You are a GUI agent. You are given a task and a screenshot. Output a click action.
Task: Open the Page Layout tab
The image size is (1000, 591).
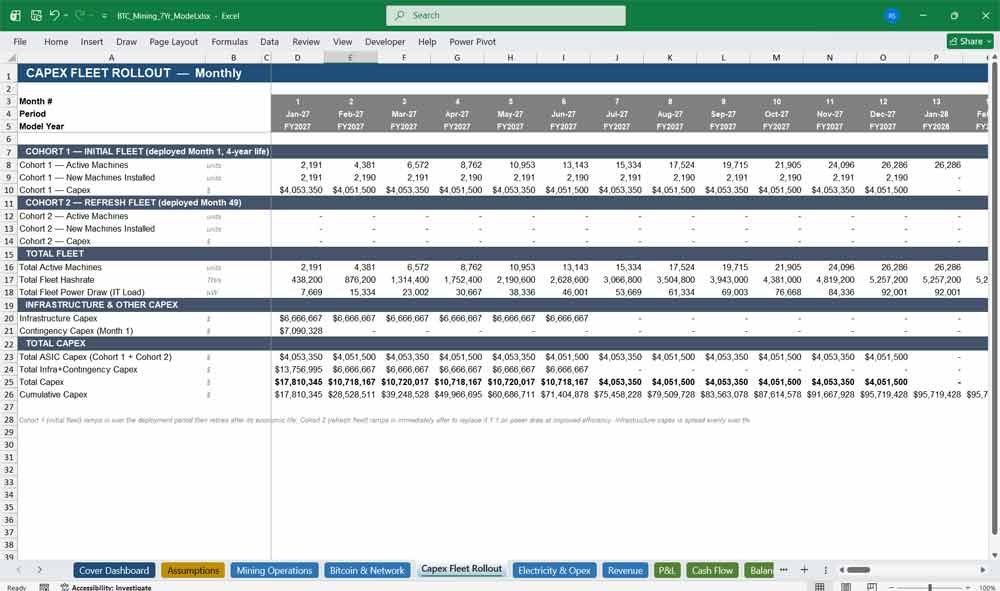(x=173, y=41)
